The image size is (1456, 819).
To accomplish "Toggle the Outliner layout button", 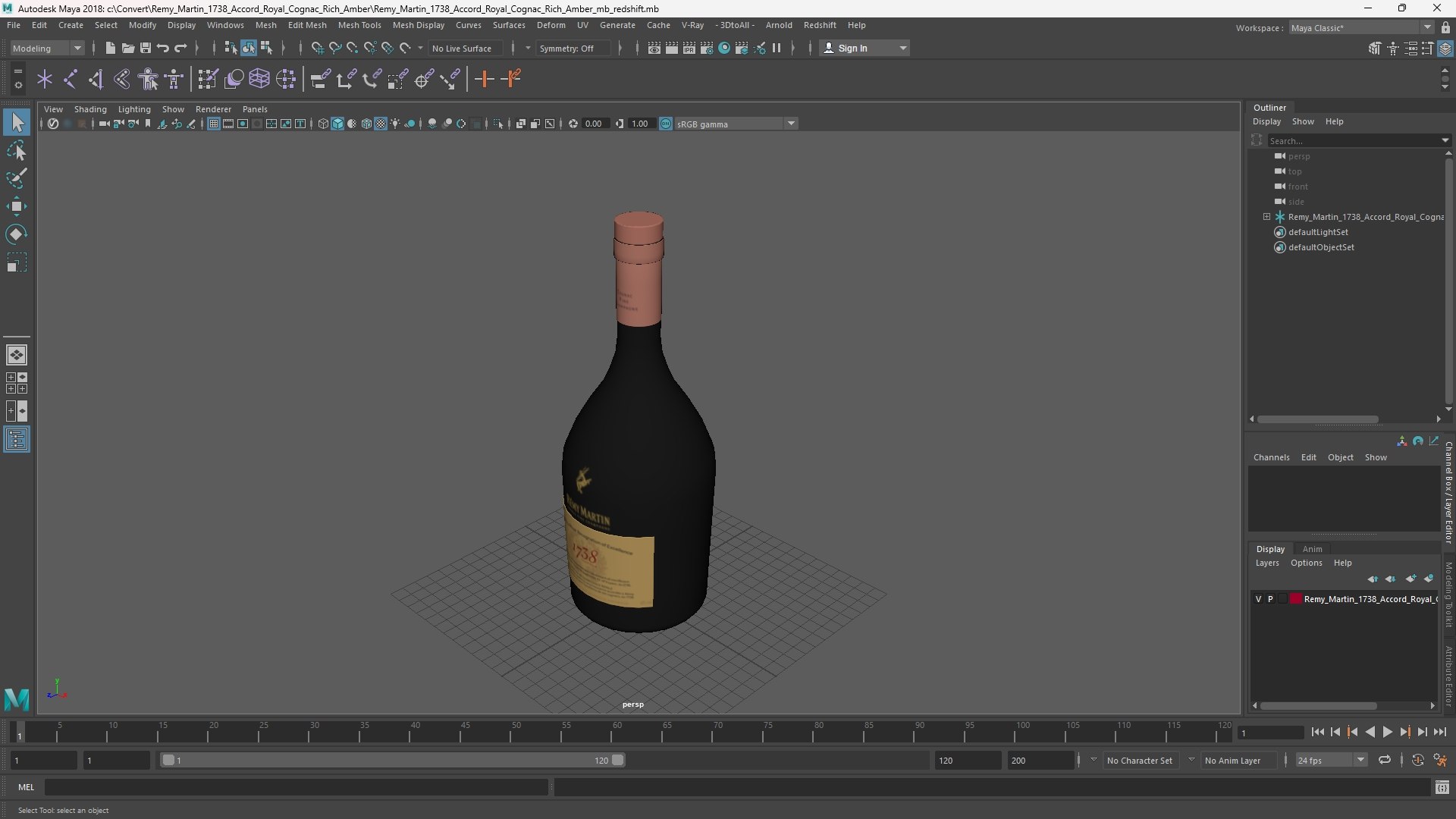I will coord(17,440).
